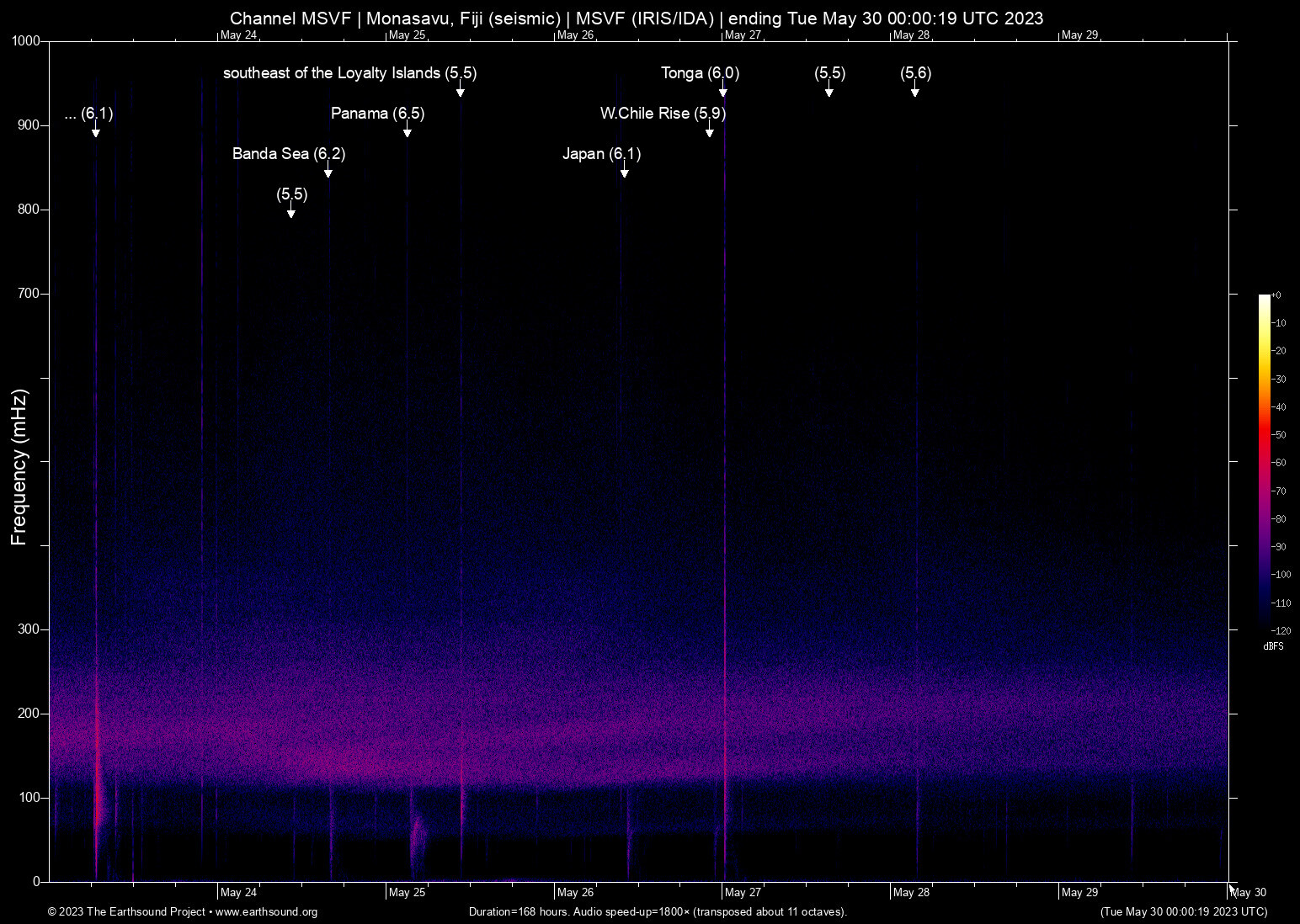Viewport: 1300px width, 924px height.
Task: Click the Japan (6.1) event arrow
Action: [x=625, y=173]
